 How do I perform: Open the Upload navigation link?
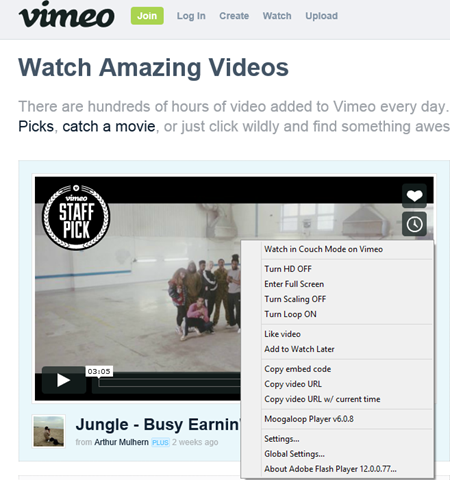[321, 16]
